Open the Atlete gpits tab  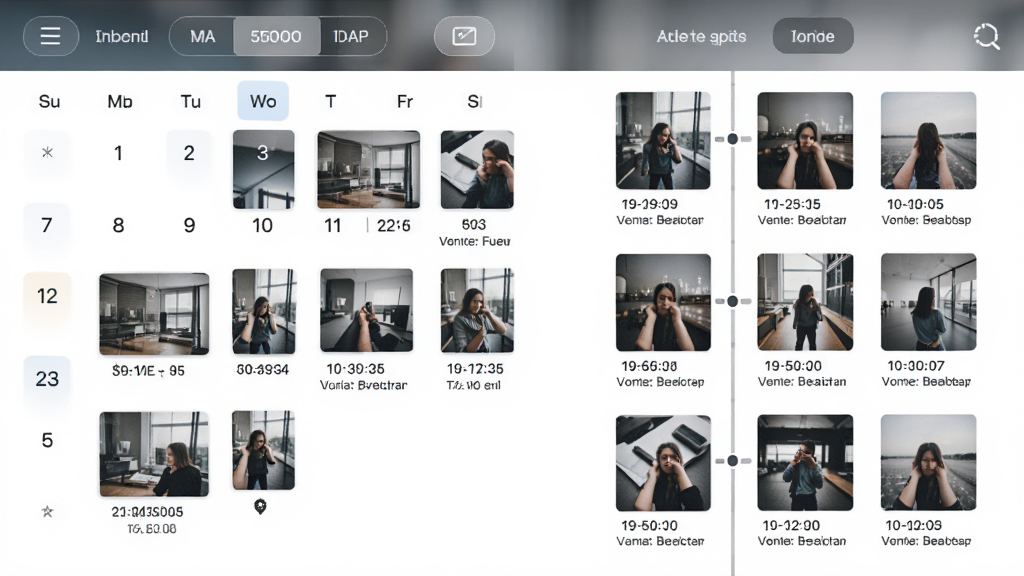click(x=701, y=36)
